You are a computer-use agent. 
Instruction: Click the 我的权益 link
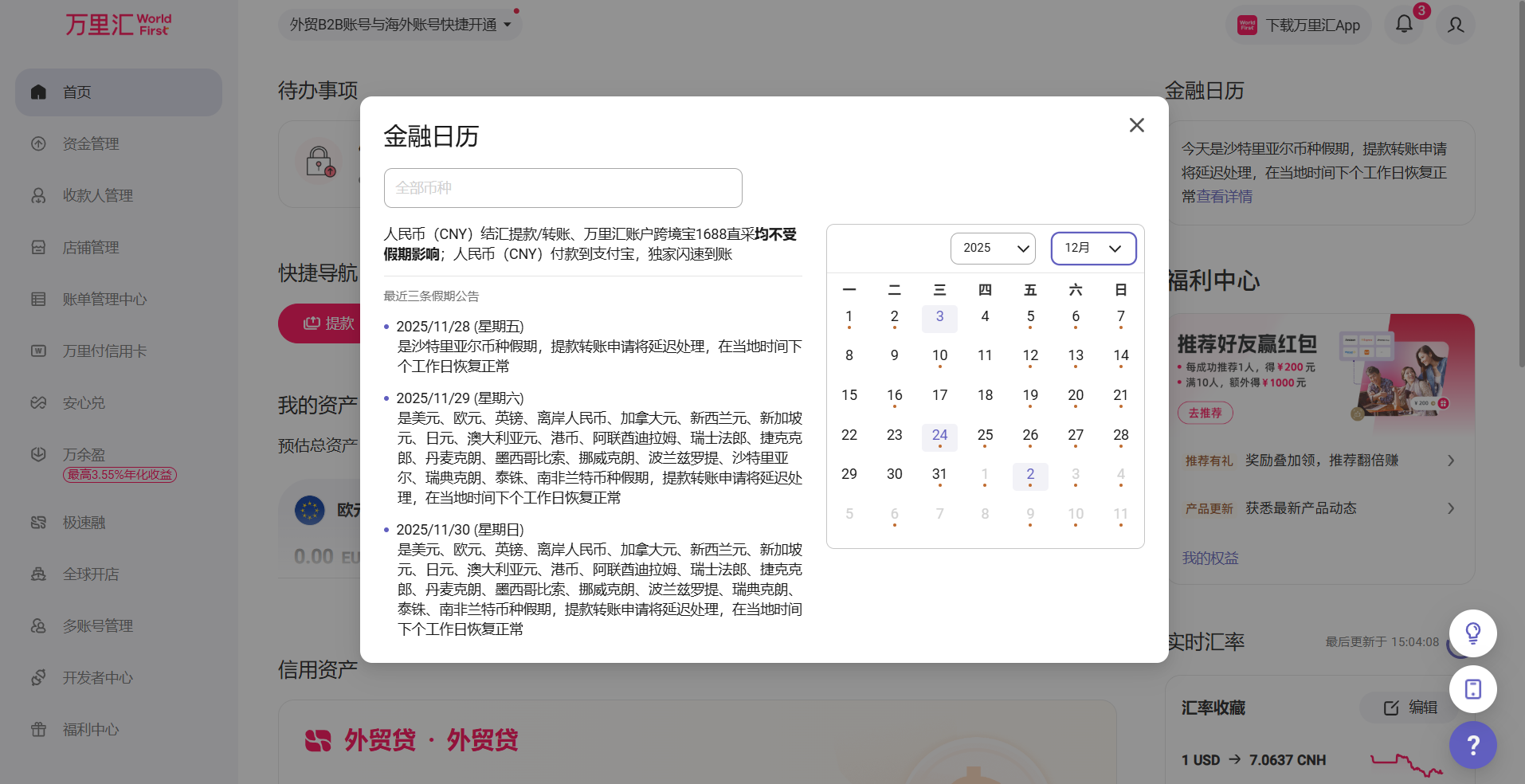pos(1209,559)
